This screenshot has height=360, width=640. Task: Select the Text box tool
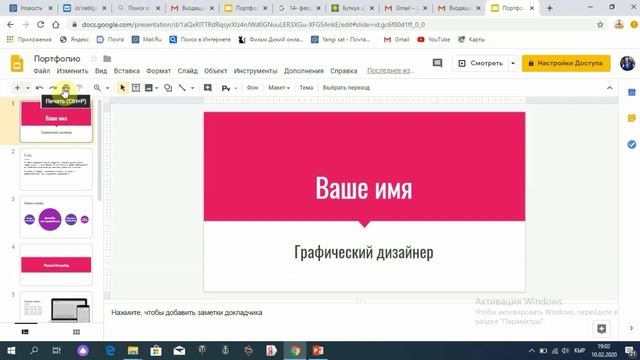point(136,88)
